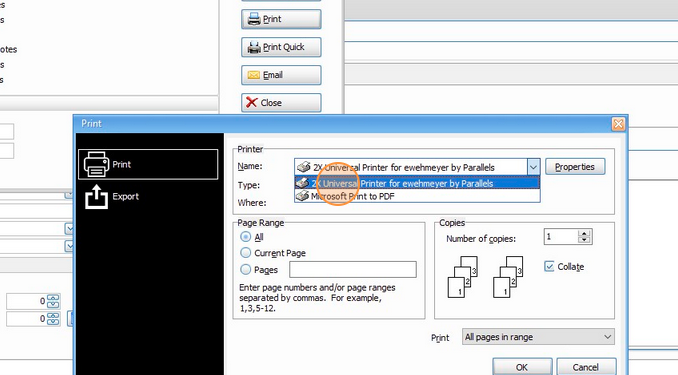This screenshot has height=375, width=678.
Task: Click the Number of copies field
Action: click(x=561, y=237)
